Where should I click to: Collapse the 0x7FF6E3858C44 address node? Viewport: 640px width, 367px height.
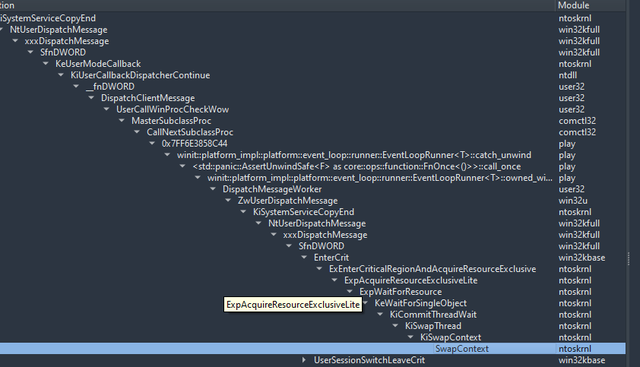pos(152,144)
